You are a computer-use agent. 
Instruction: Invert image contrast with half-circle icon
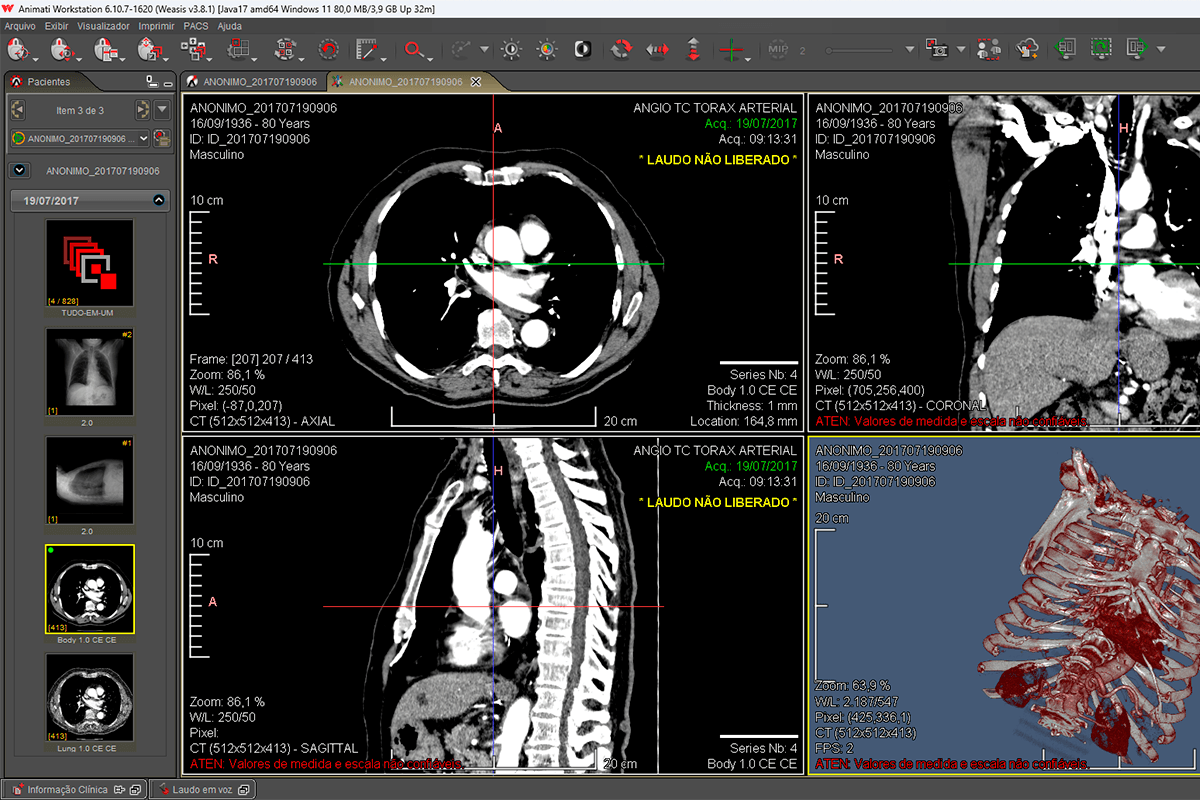pyautogui.click(x=582, y=48)
